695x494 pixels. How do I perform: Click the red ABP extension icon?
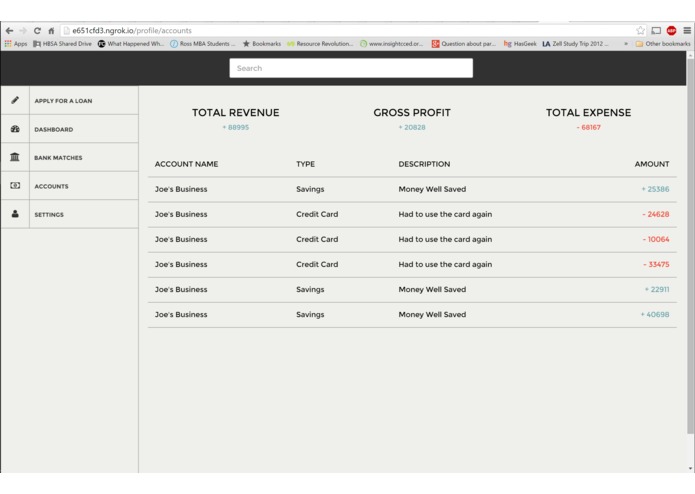click(672, 30)
